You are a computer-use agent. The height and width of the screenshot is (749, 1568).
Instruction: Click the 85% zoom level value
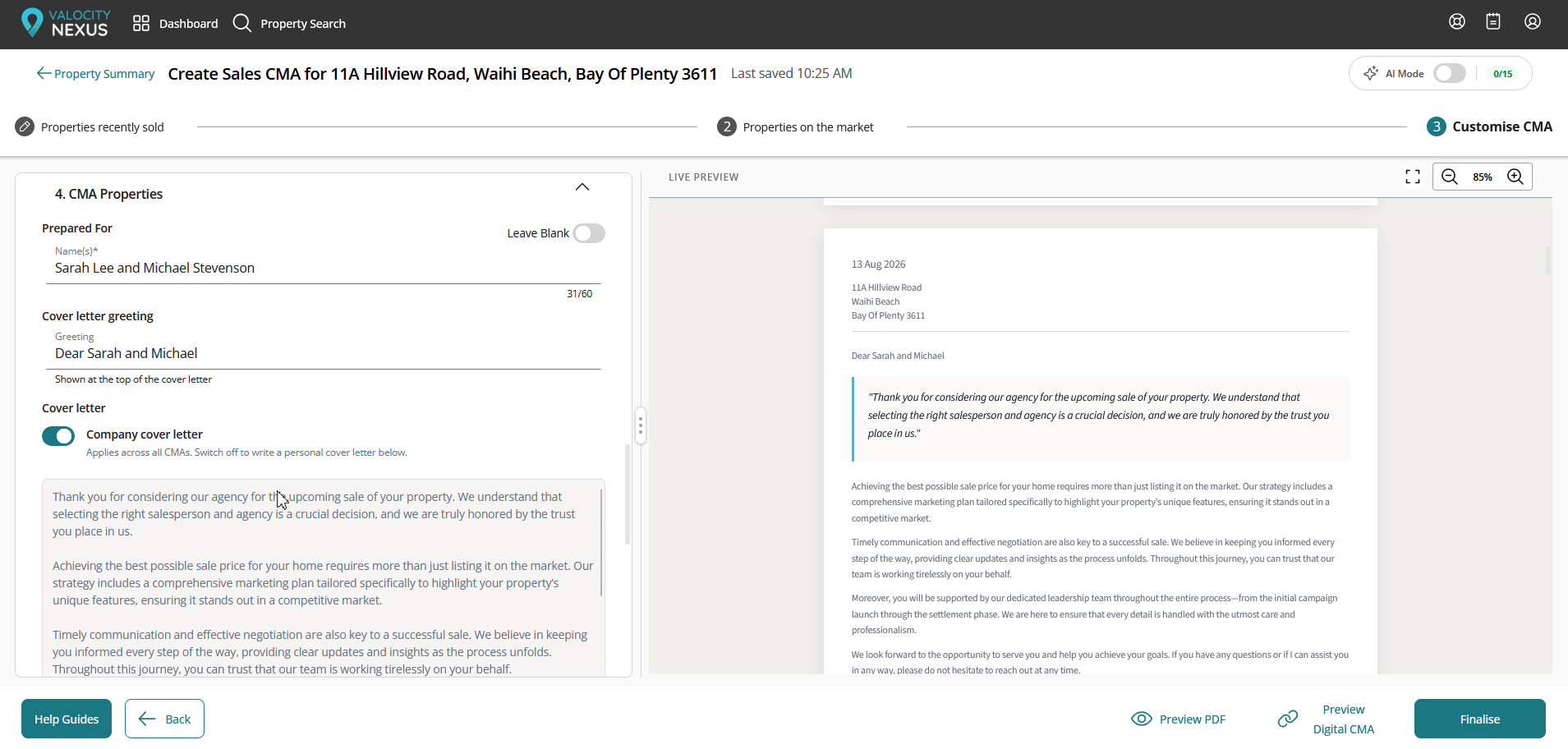click(x=1483, y=177)
